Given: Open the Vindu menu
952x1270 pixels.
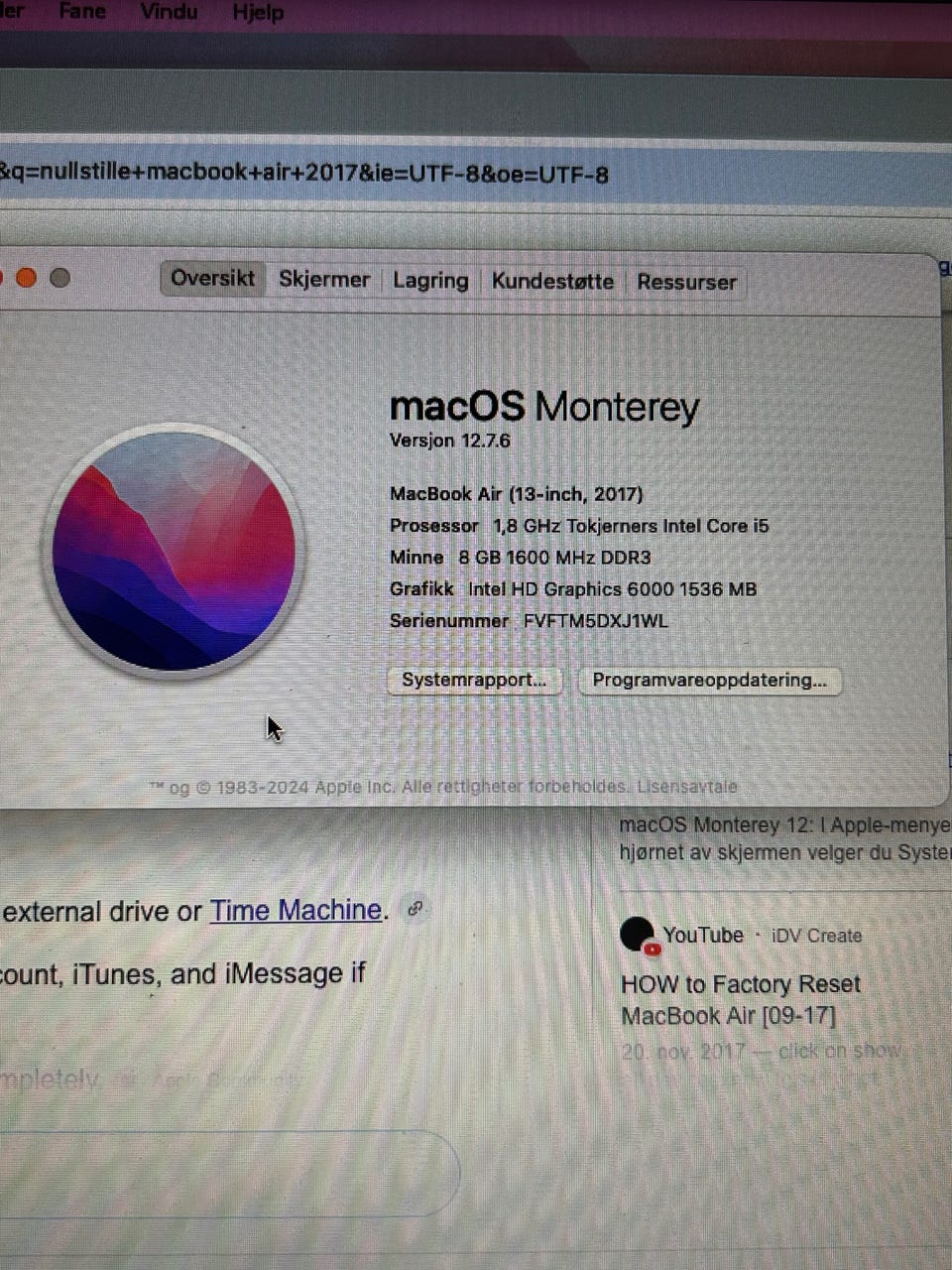Looking at the screenshot, I should 169,12.
